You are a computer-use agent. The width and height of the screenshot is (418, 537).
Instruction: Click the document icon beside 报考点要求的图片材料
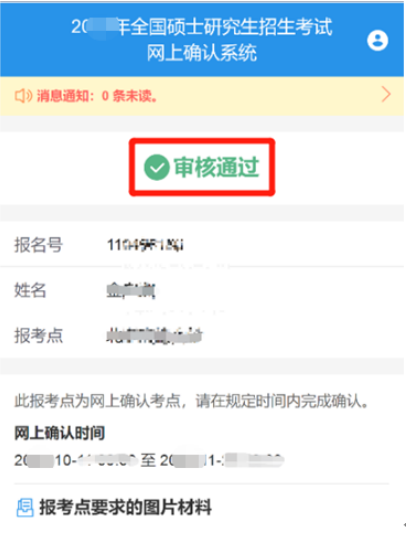[x=25, y=508]
